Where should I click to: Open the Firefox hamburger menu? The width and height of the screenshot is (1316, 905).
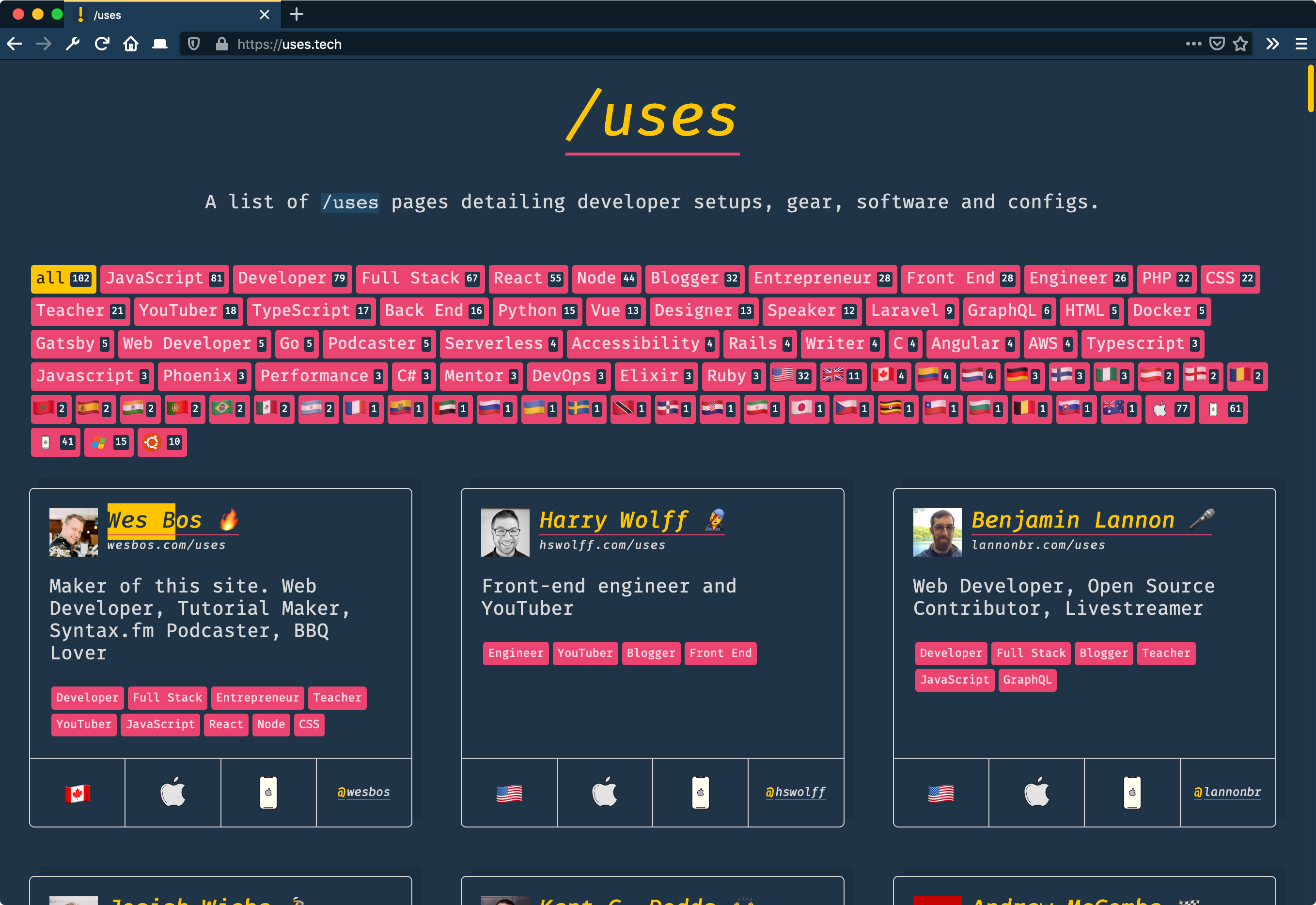[x=1301, y=44]
